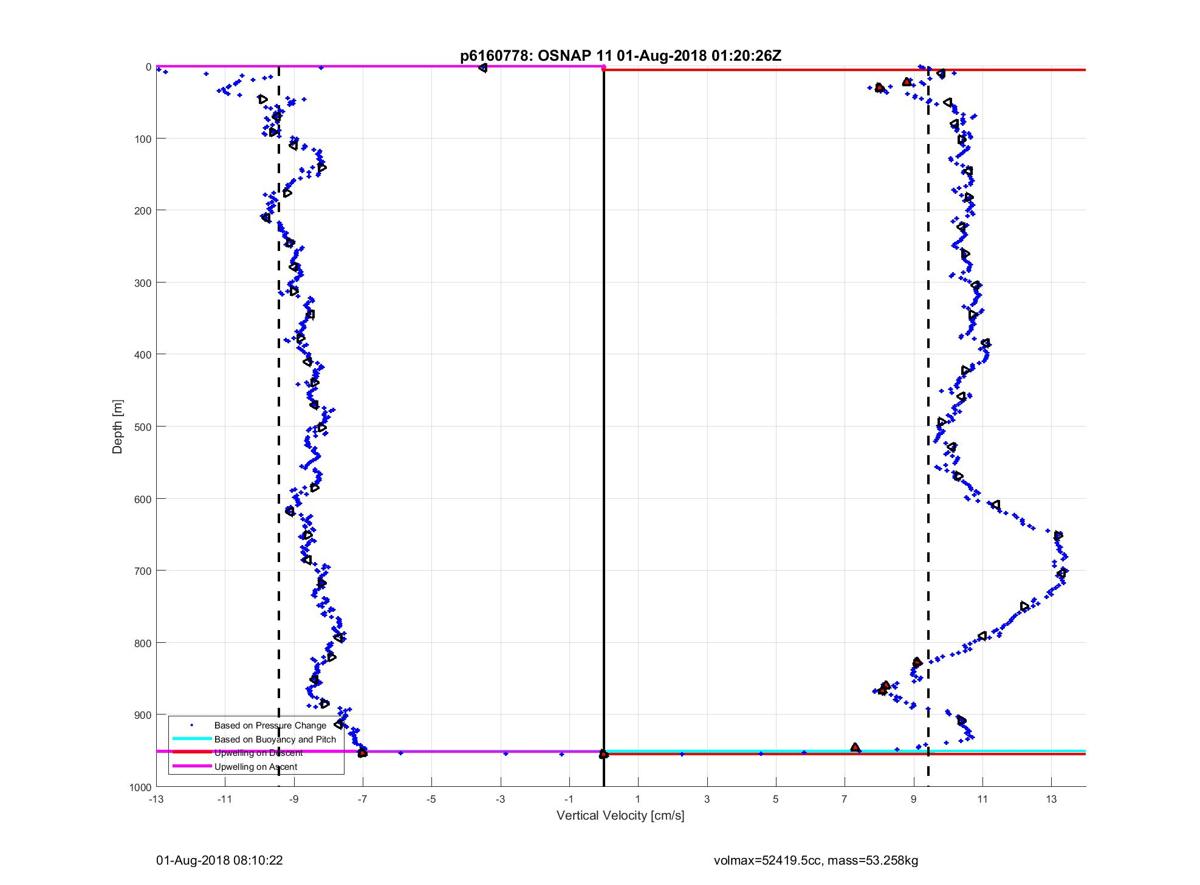Click the velocity axis tick label positive '5'
1200x885 pixels.
click(x=776, y=799)
